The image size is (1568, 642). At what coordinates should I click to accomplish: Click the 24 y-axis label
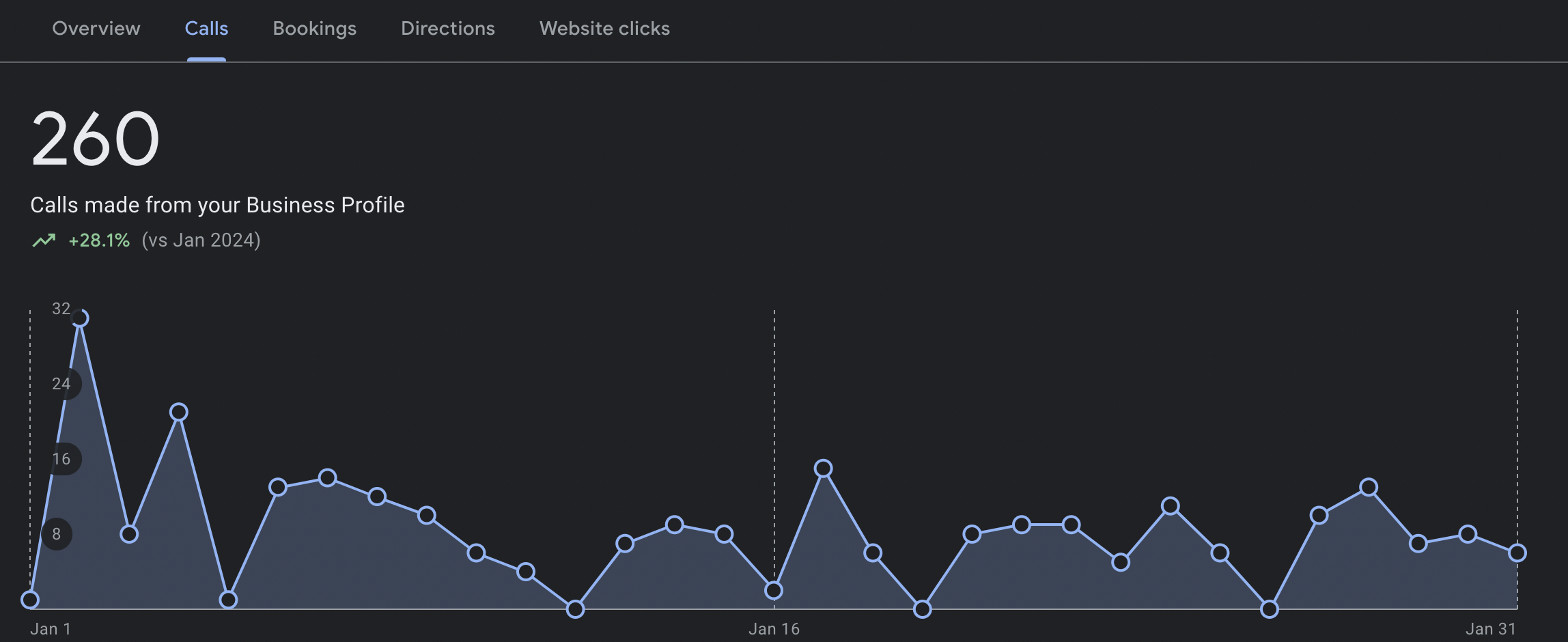[61, 384]
